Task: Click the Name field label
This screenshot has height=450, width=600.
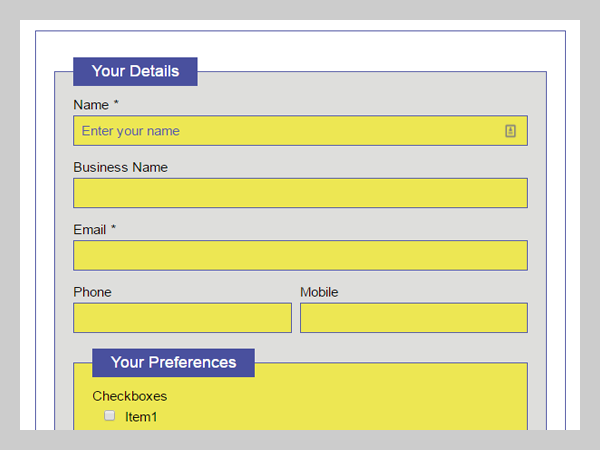Action: pos(90,105)
